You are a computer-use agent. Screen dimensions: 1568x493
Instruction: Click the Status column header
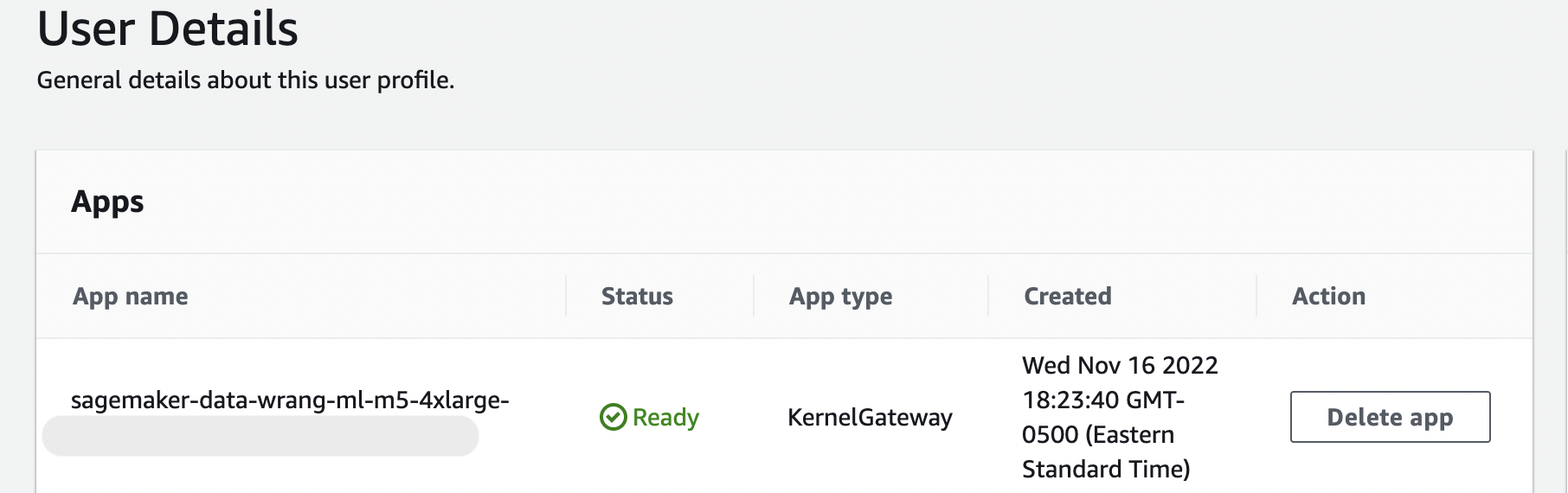[637, 296]
